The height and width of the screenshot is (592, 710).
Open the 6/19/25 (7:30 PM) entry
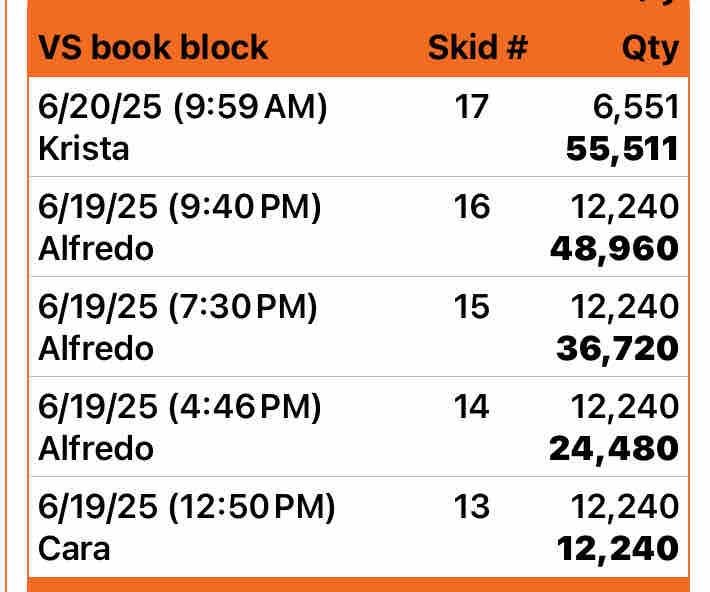(178, 307)
